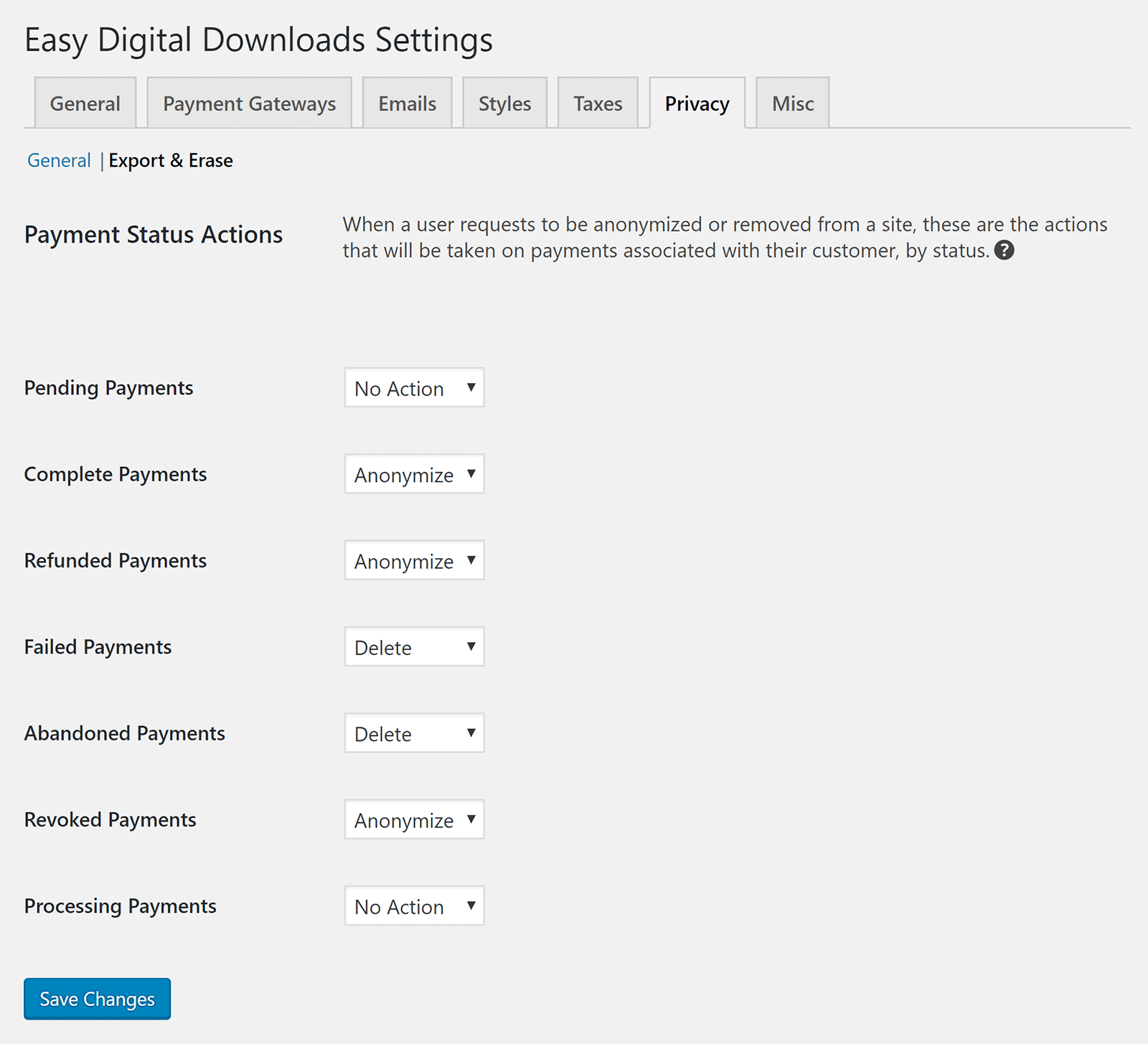The height and width of the screenshot is (1044, 1148).
Task: Select the Privacy tab
Action: (697, 103)
